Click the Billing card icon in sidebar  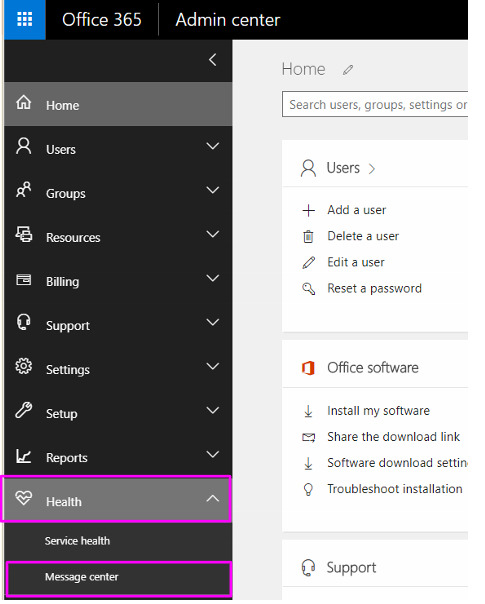[23, 279]
